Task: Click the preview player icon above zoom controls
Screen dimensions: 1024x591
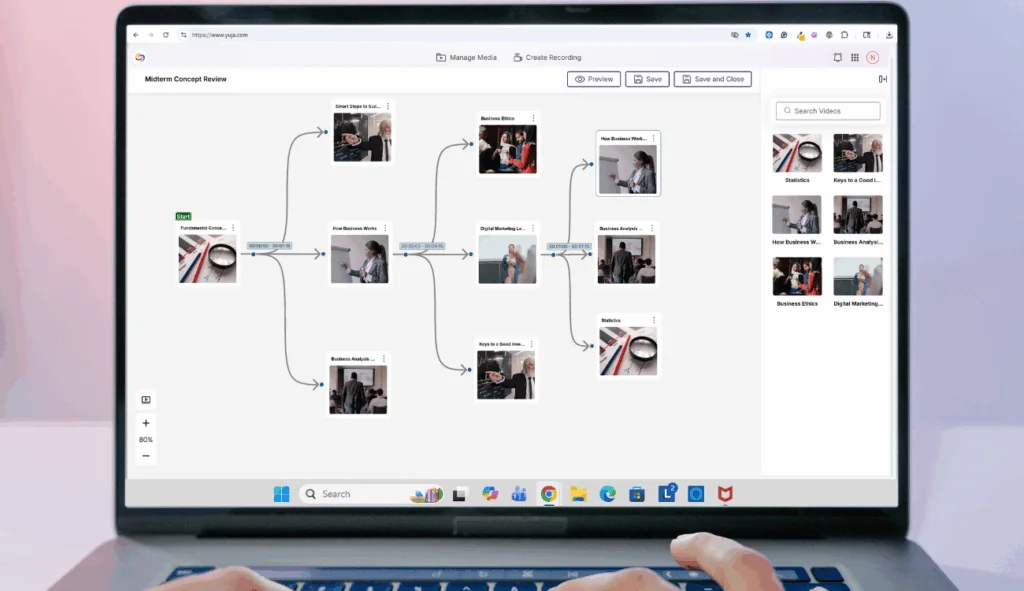Action: pos(146,400)
